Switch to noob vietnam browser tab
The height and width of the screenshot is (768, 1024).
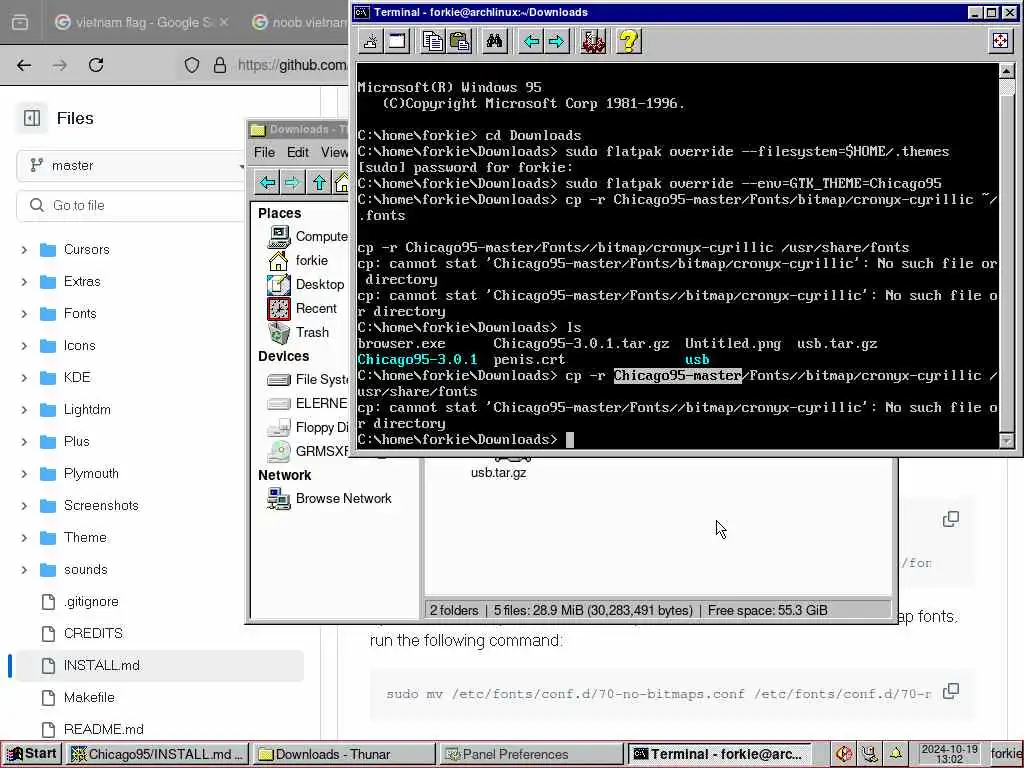point(299,22)
